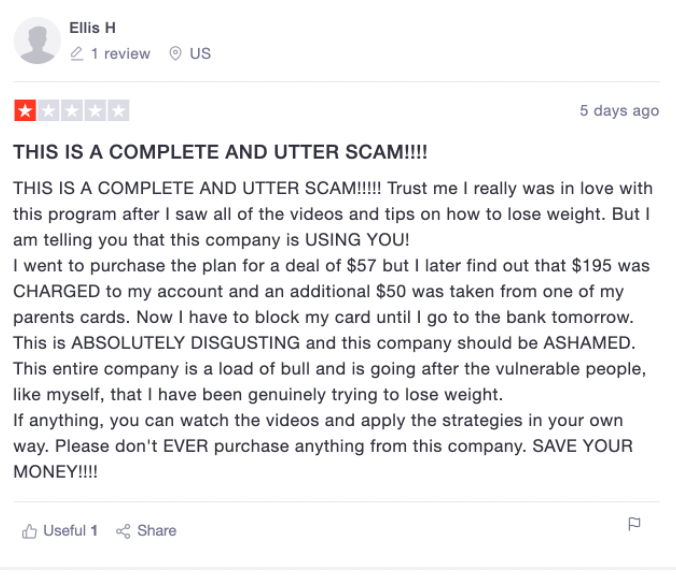Click the review body text paragraph
The width and height of the screenshot is (676, 588).
[333, 330]
